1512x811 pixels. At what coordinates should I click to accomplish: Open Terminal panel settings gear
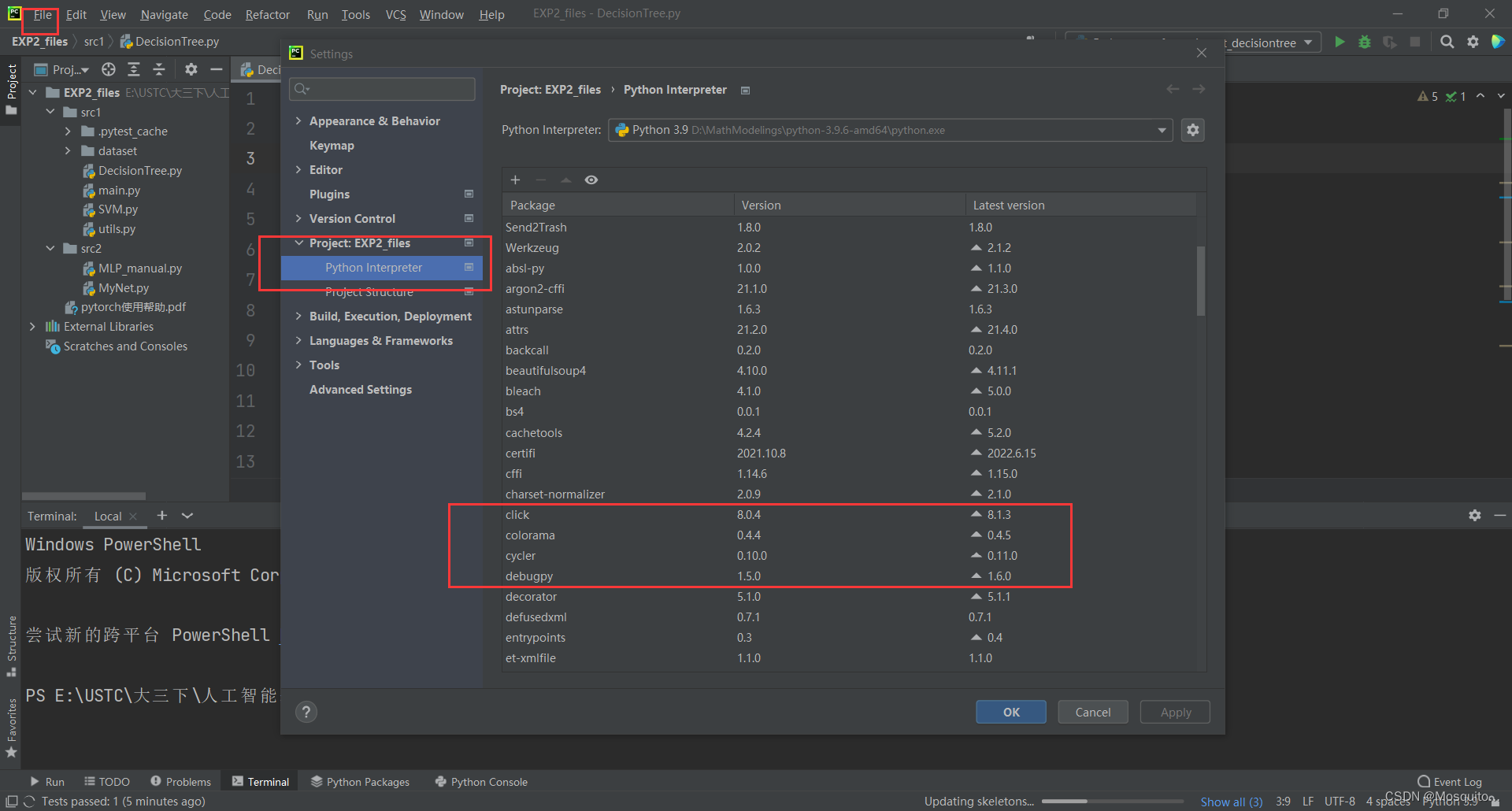click(x=1475, y=515)
